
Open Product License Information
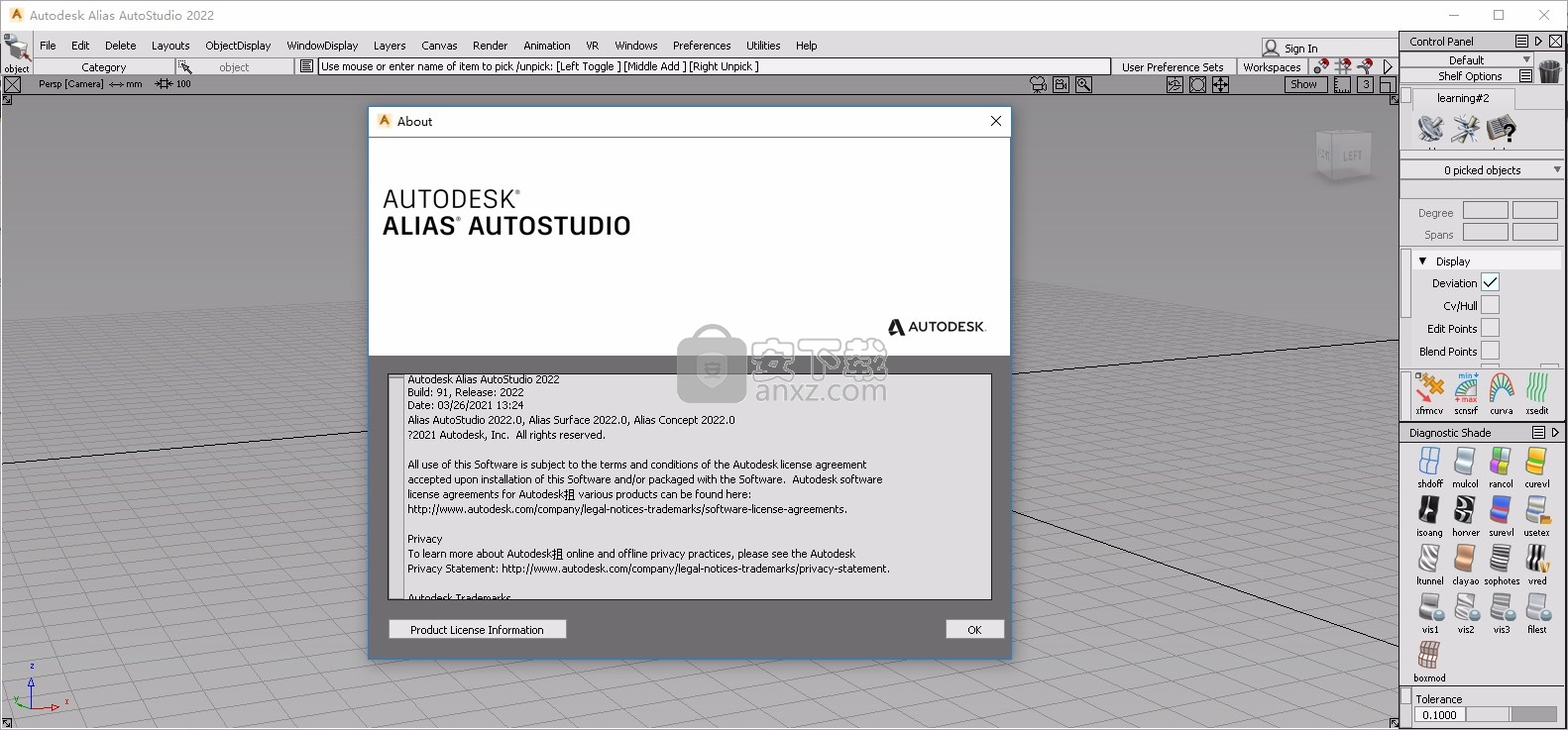(x=477, y=630)
